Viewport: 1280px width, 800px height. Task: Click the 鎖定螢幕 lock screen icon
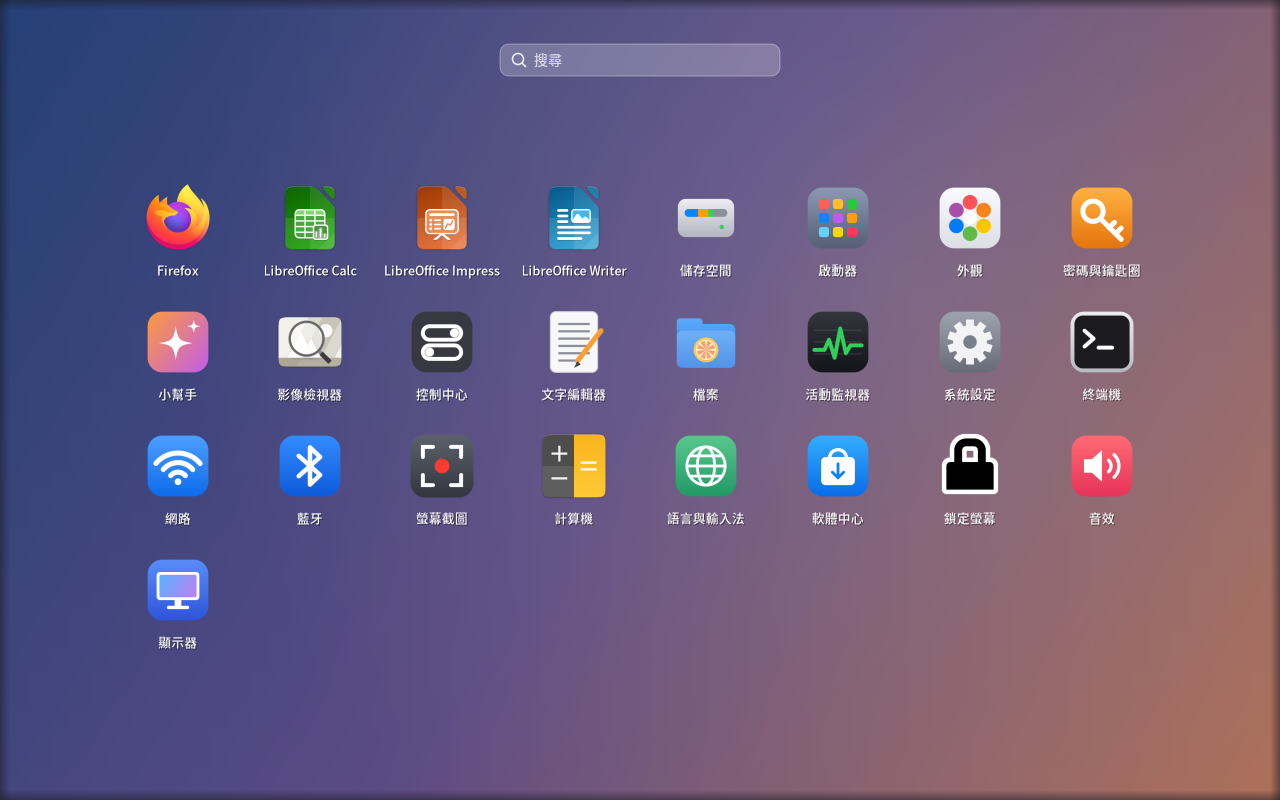coord(970,466)
